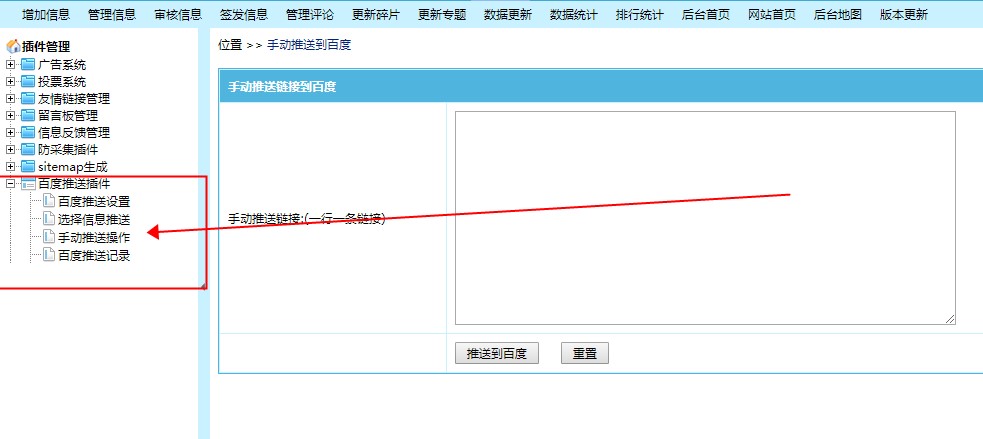
Task: Open 后台首页 from the top menu
Action: (706, 15)
